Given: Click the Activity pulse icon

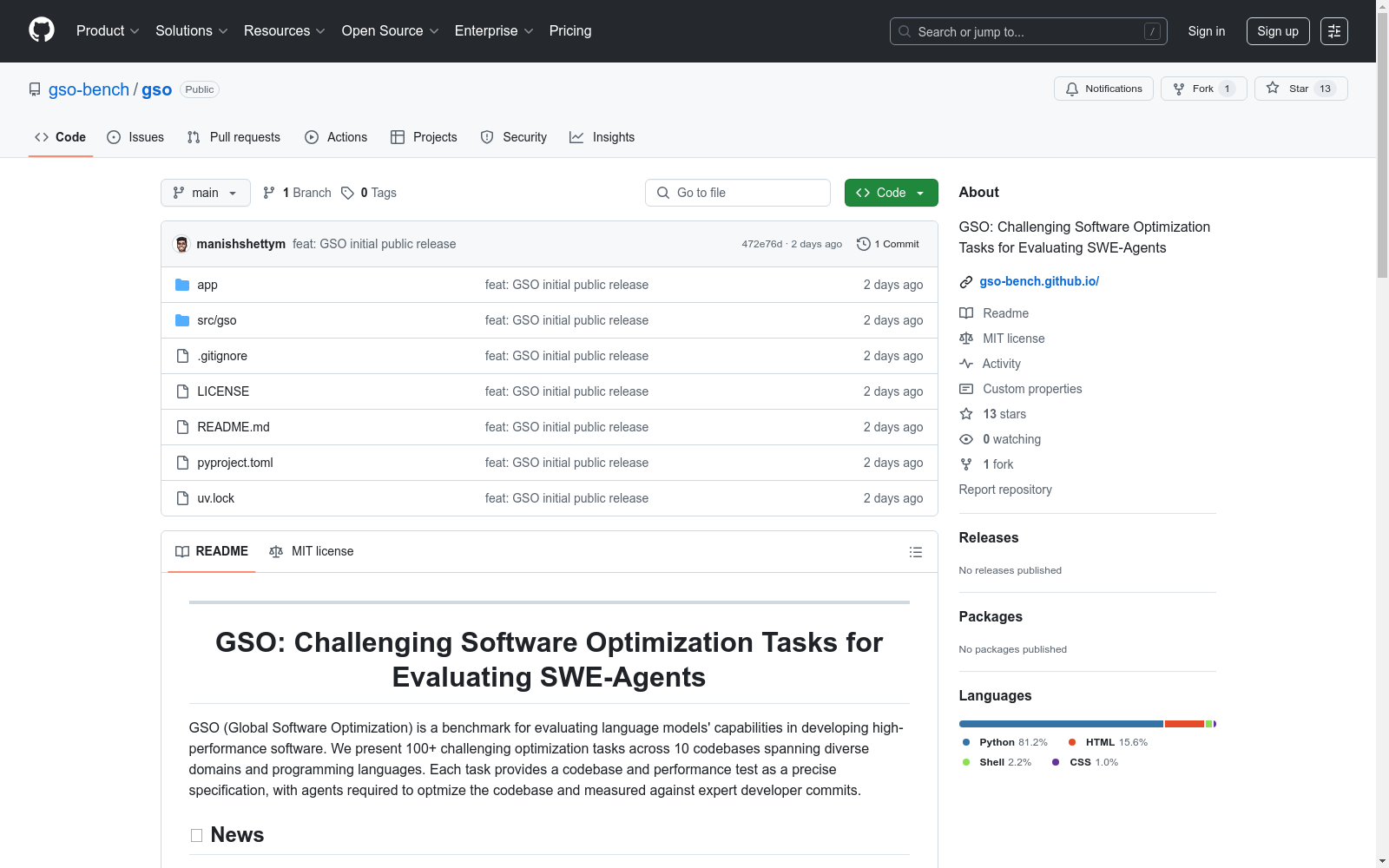Looking at the screenshot, I should tap(966, 364).
